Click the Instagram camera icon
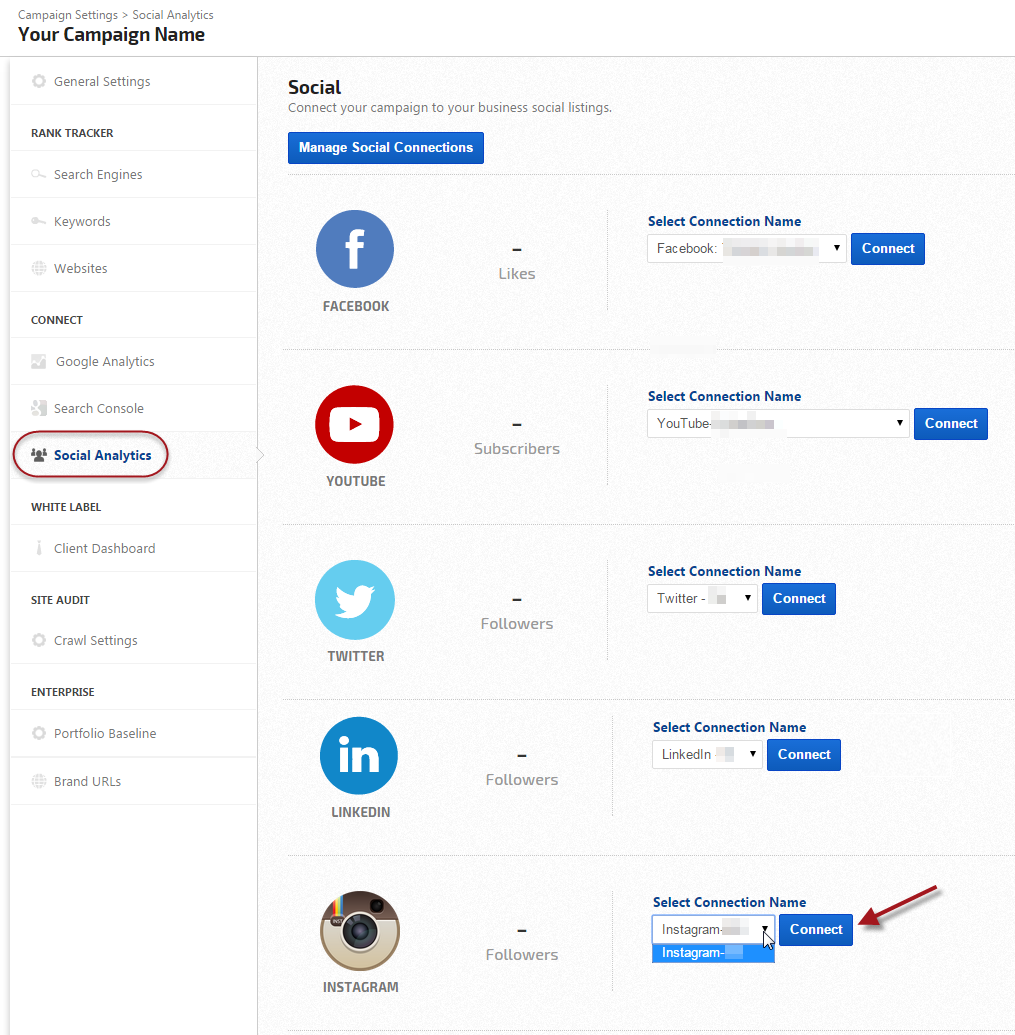Screen dimensions: 1015x1035 point(359,930)
